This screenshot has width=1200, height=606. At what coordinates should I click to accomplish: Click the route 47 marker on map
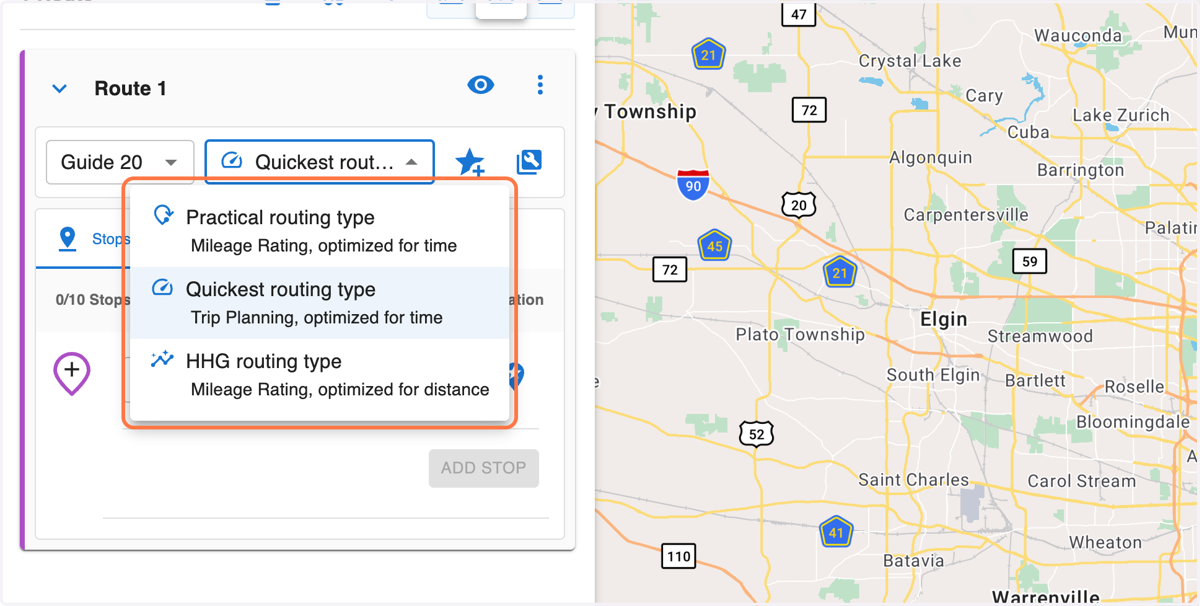(798, 14)
